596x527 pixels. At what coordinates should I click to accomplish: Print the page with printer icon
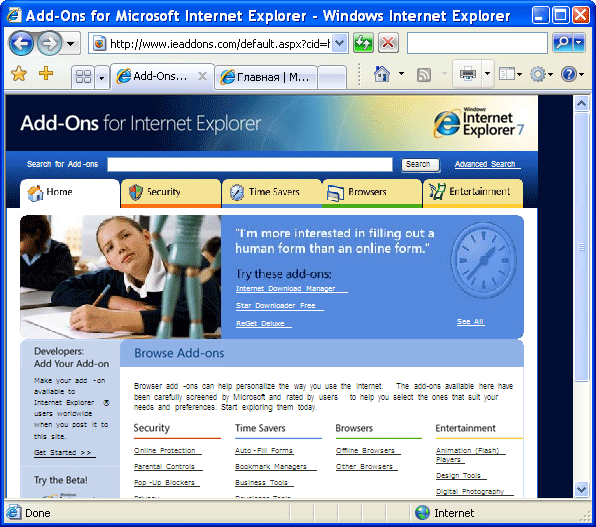[x=468, y=73]
